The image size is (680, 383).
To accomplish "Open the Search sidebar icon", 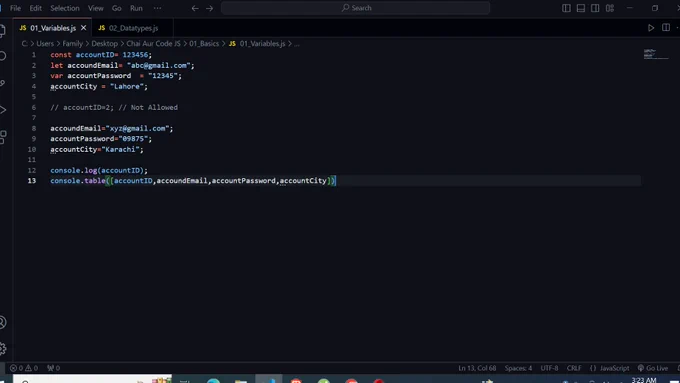I will 3,56.
